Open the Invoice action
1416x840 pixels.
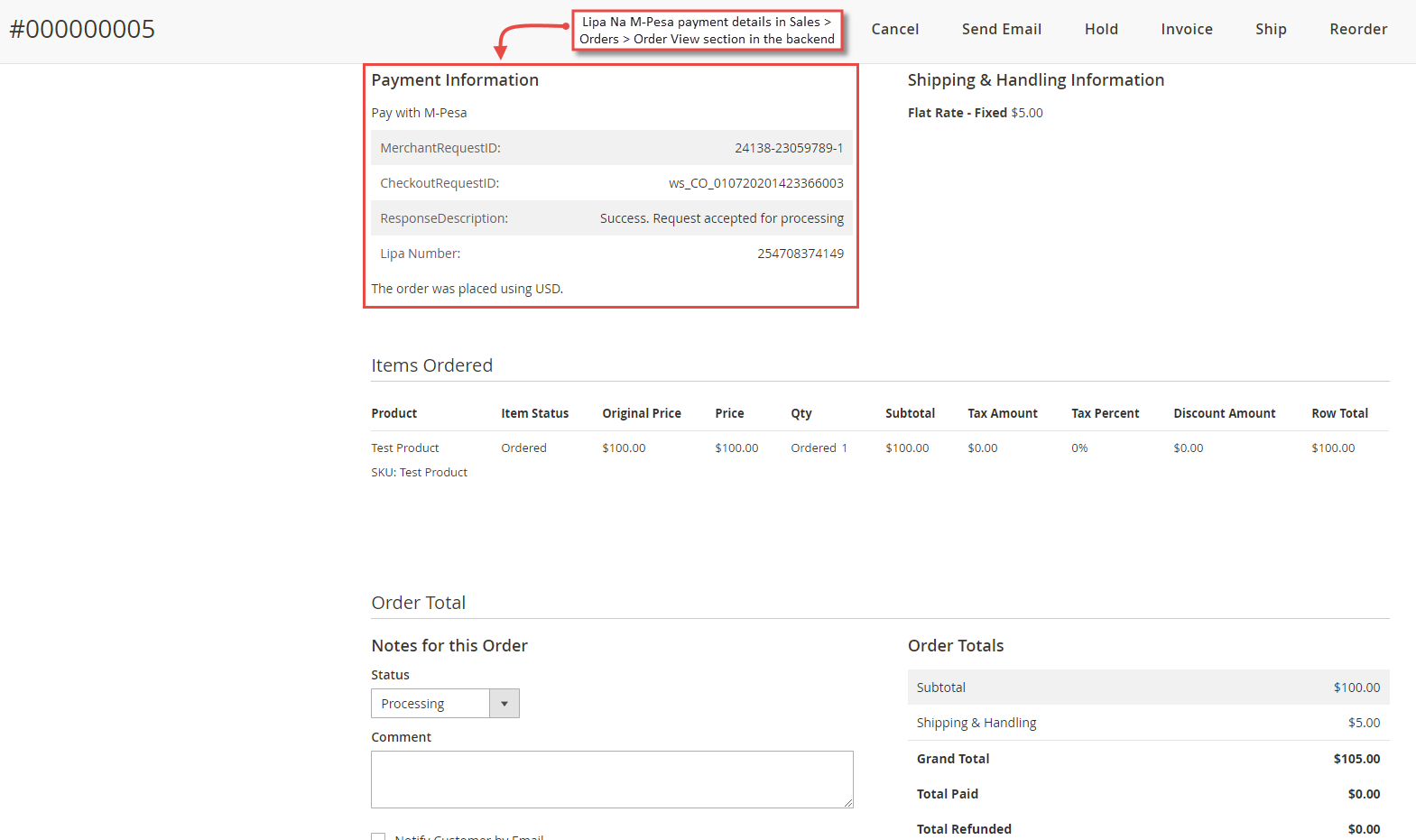1186,29
